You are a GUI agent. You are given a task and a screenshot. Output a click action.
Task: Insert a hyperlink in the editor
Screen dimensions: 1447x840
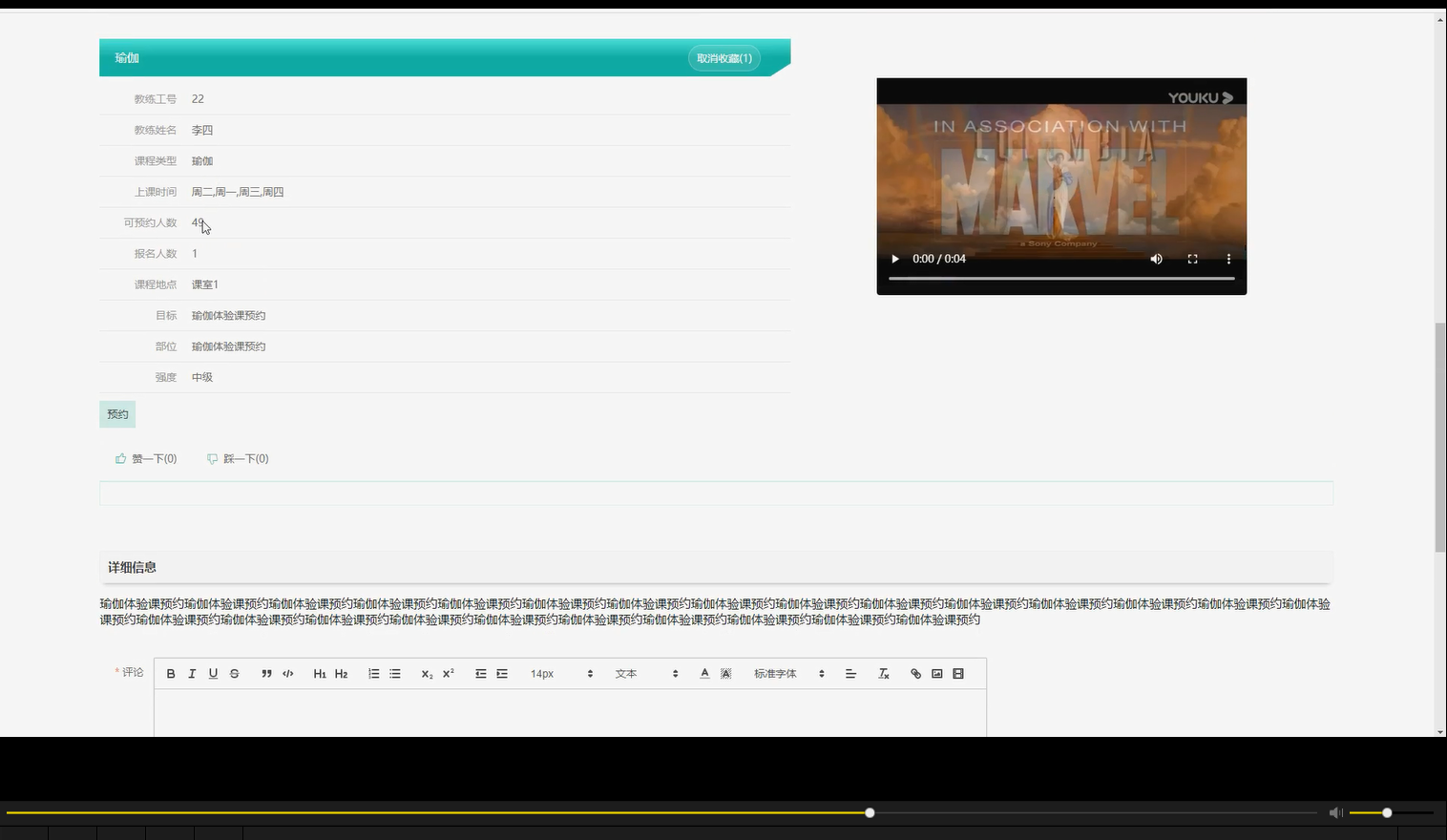(915, 674)
